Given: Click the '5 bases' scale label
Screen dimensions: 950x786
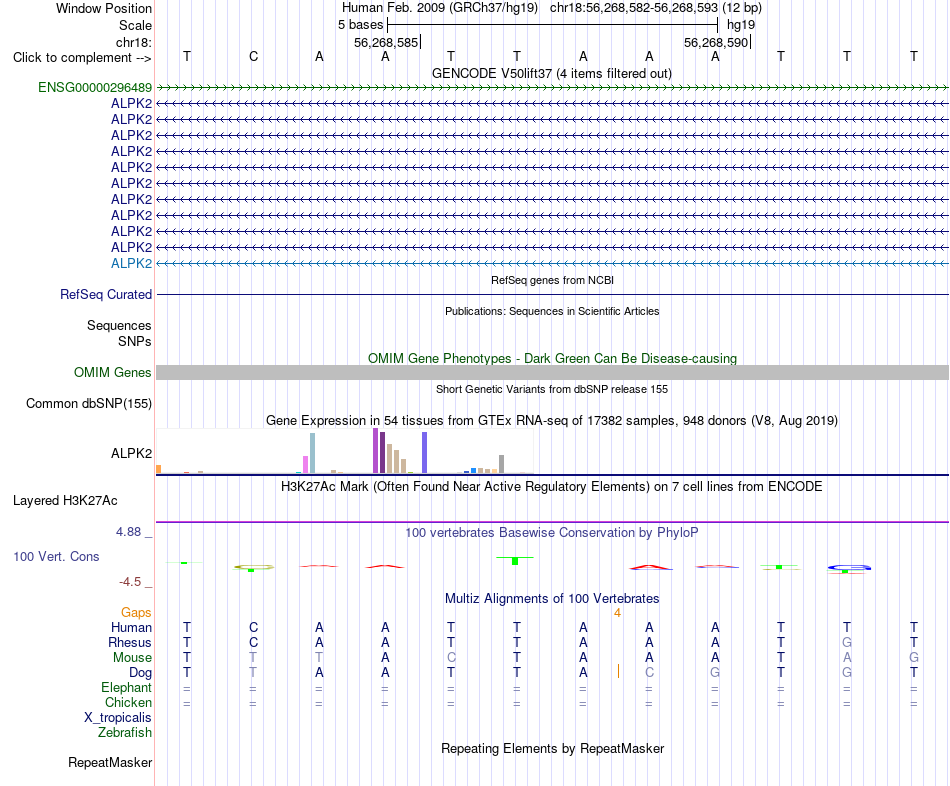Looking at the screenshot, I should point(360,25).
